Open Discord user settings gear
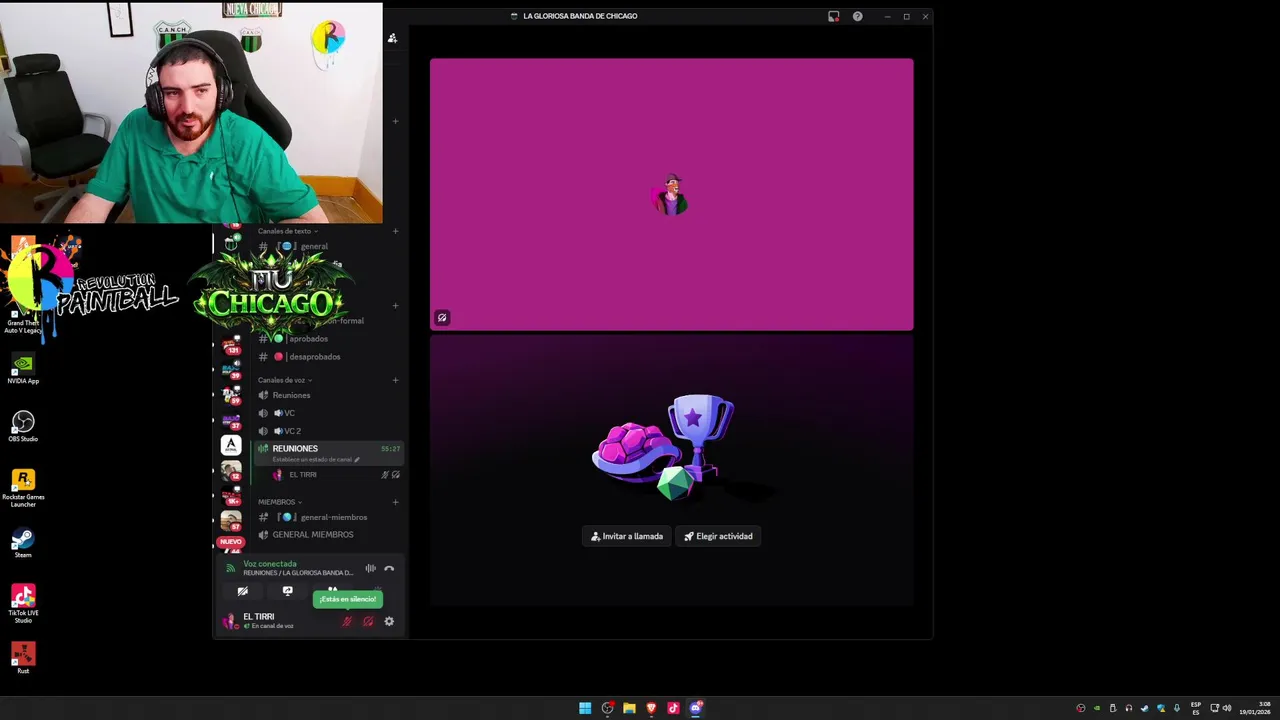The width and height of the screenshot is (1280, 720). [x=389, y=621]
